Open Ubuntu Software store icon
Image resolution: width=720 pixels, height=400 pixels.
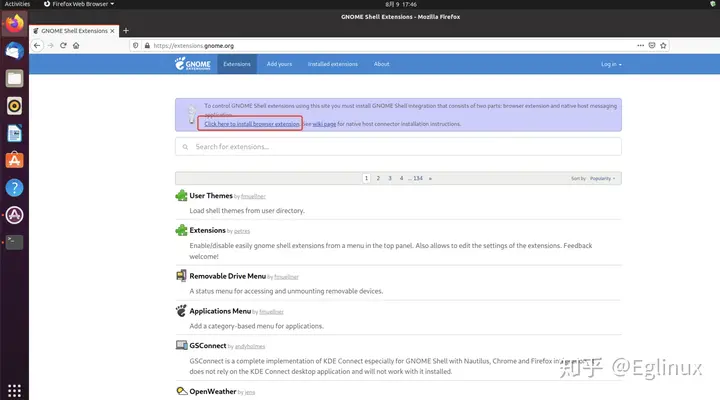tap(14, 160)
